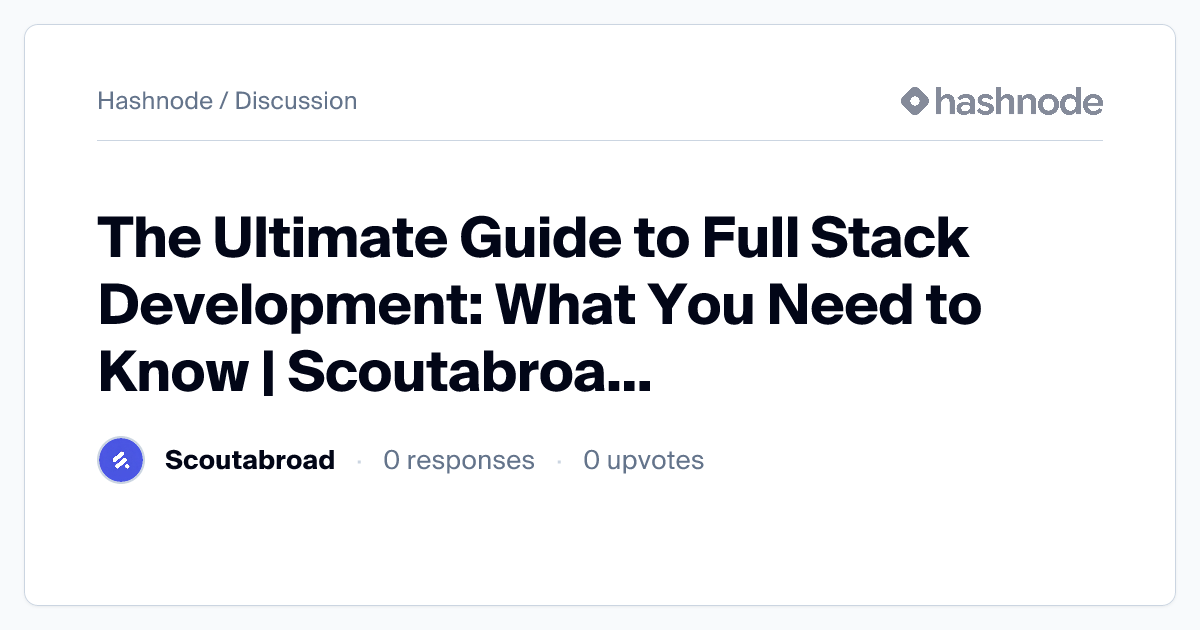
Task: View the 0 responses count
Action: 459,460
